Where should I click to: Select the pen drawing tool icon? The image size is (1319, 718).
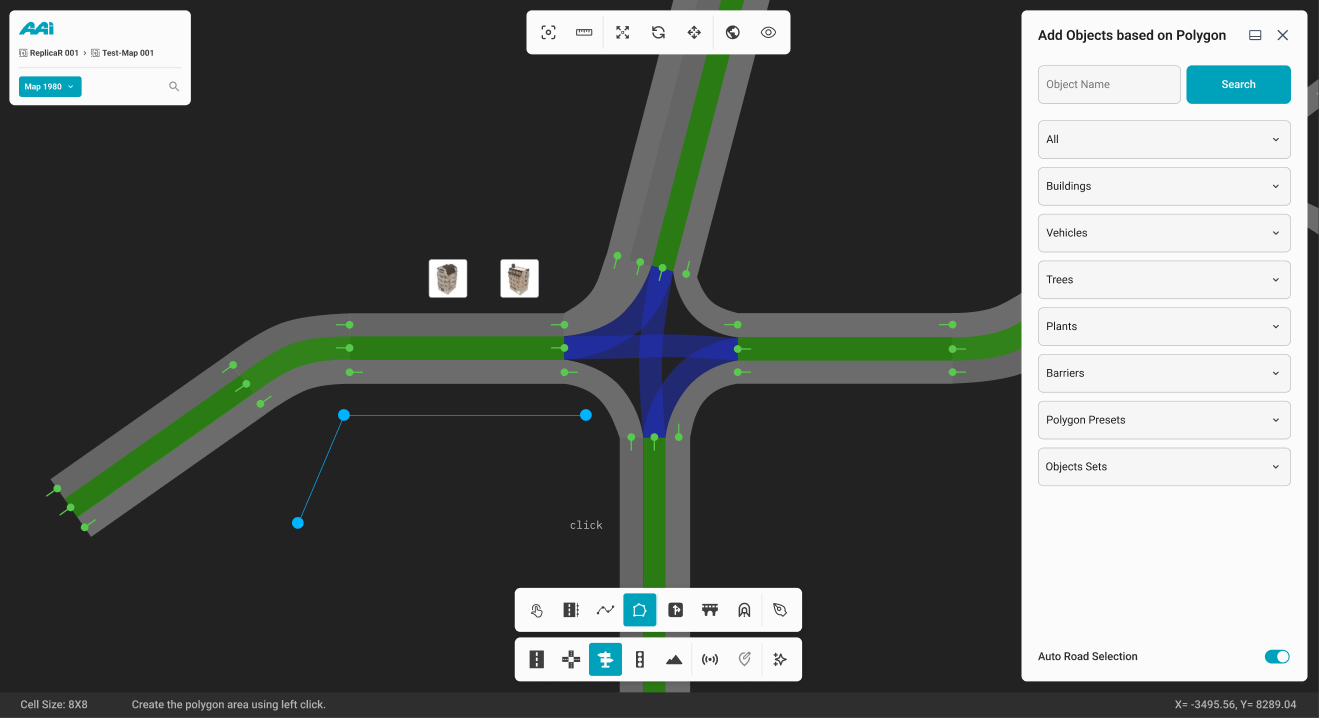[x=780, y=610]
